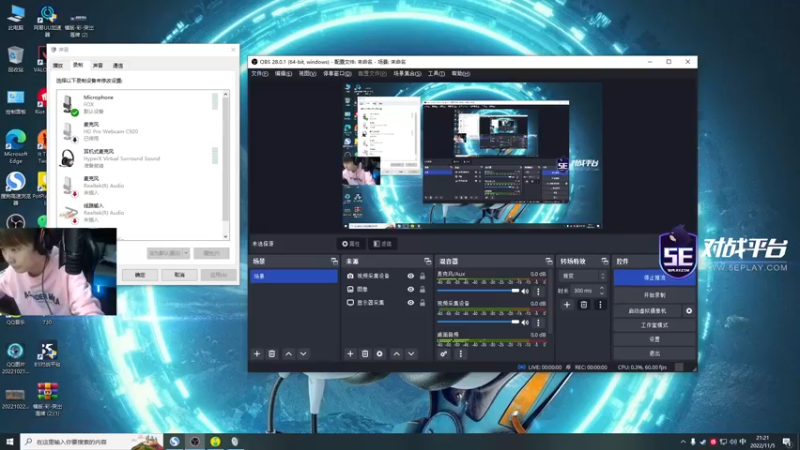Enable 工作室模式 in OBS controls

[x=654, y=325]
